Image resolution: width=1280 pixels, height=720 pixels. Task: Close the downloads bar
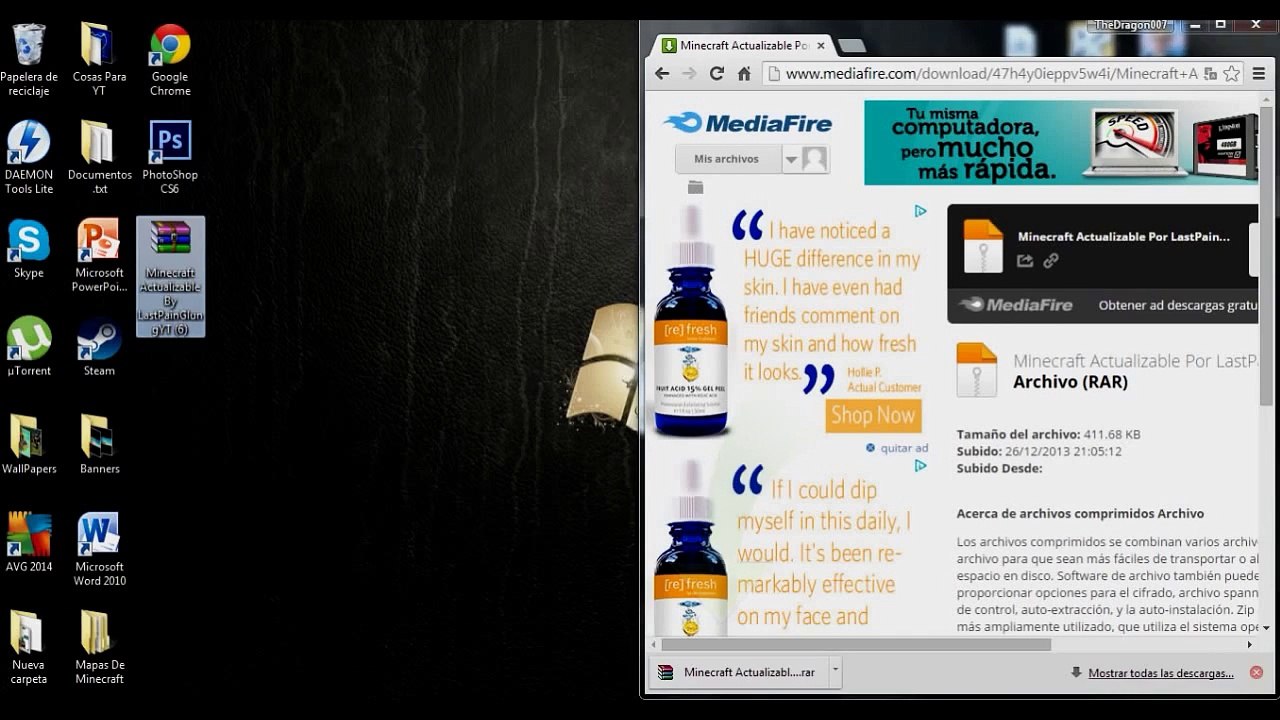point(1257,673)
